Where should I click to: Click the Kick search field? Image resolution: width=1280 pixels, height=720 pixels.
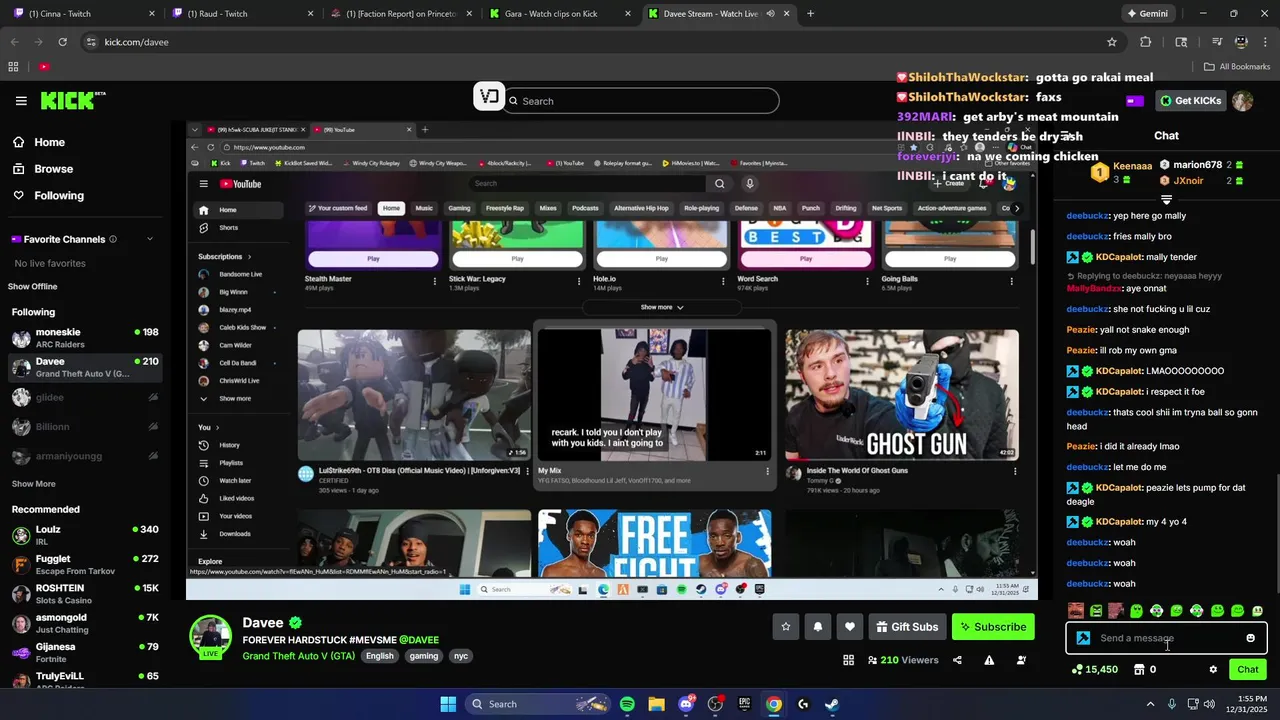point(640,101)
